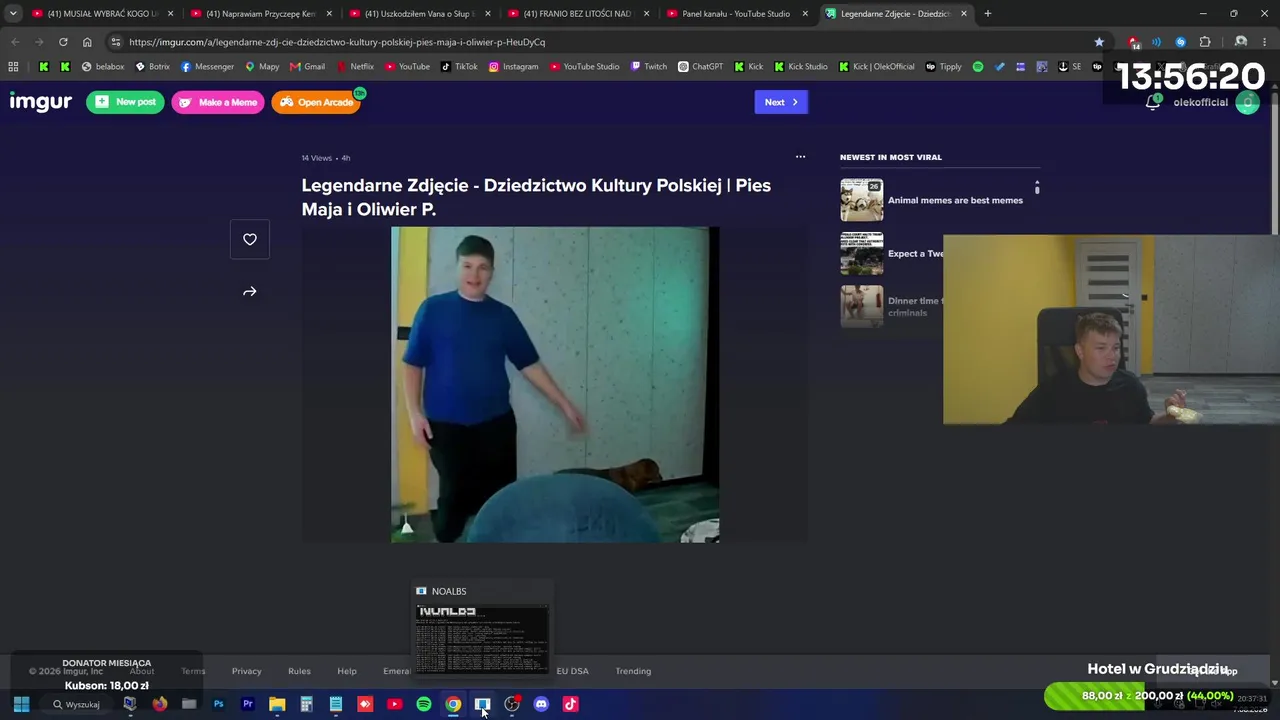Viewport: 1280px width, 720px height.
Task: Open the Gmail bookmark
Action: [x=307, y=67]
